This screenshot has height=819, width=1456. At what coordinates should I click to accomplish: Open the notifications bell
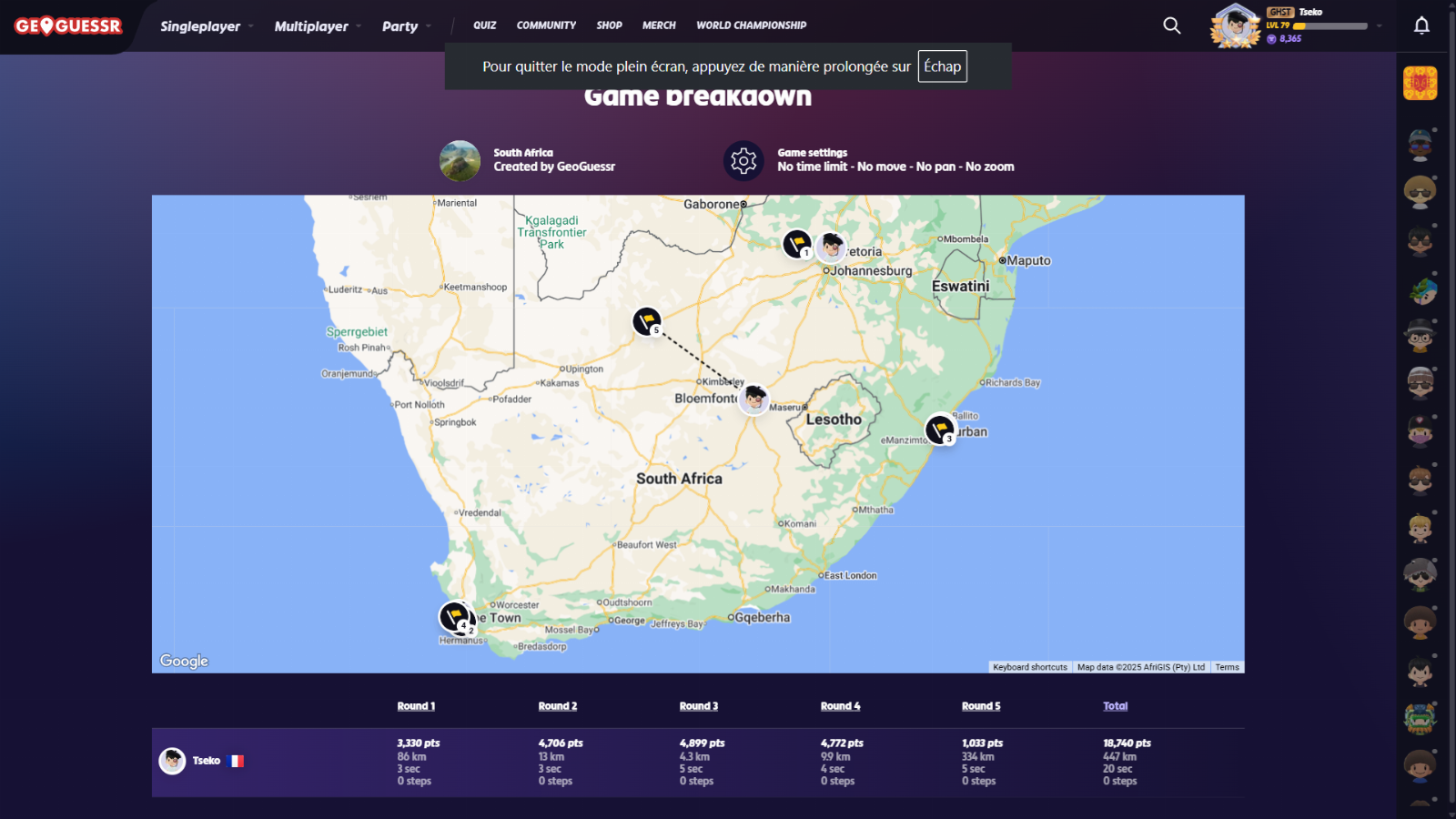point(1421,25)
